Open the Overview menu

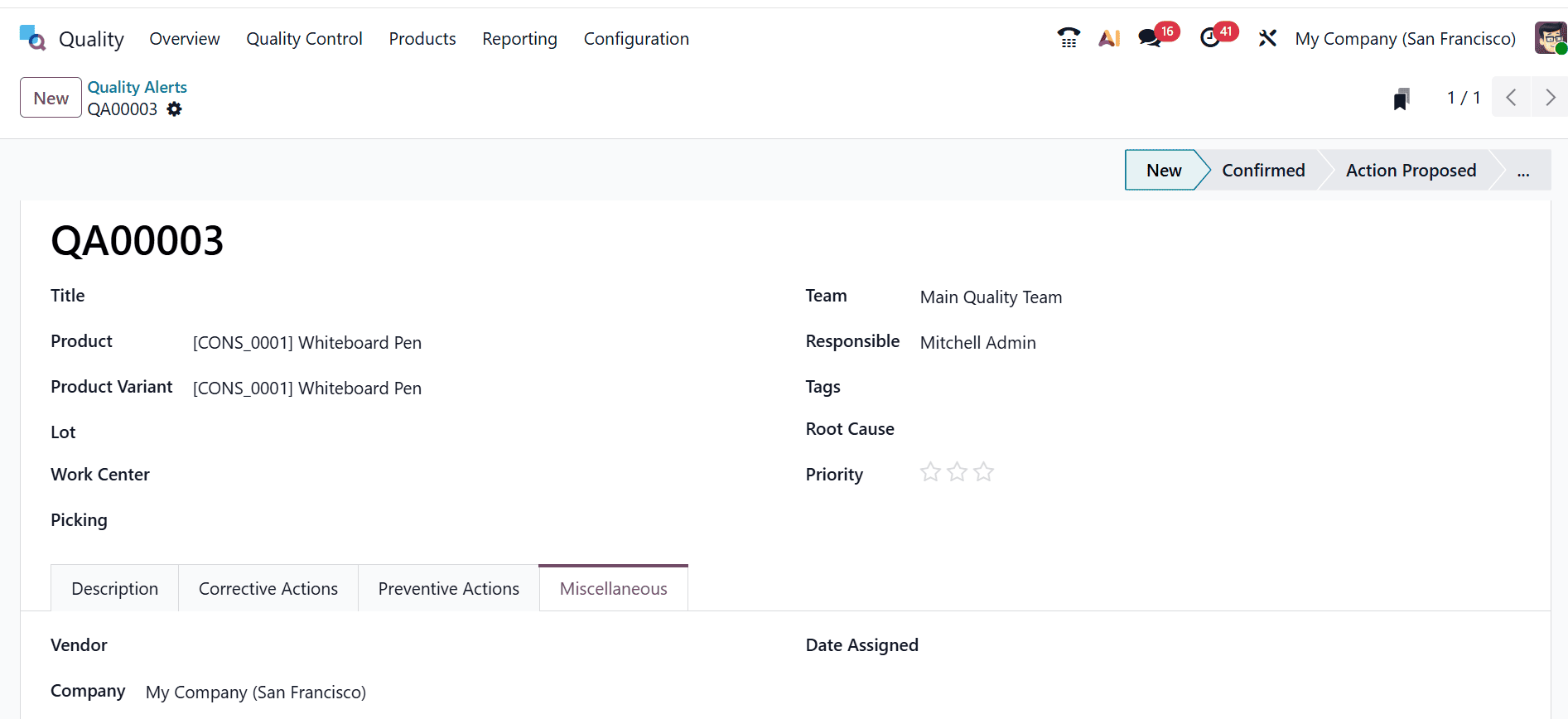coord(185,39)
